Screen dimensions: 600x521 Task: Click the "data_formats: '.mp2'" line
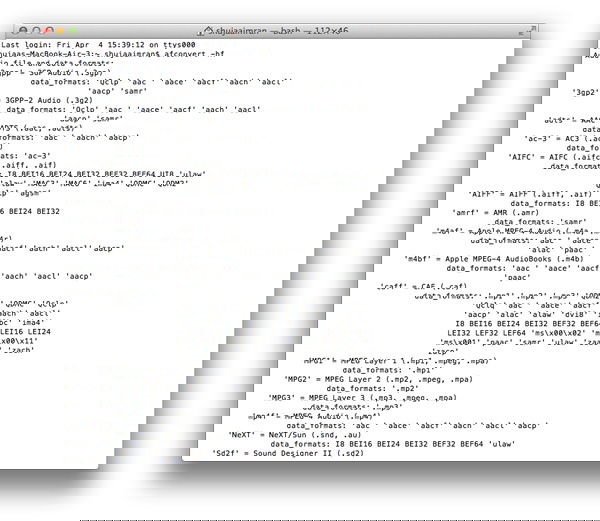click(x=373, y=388)
